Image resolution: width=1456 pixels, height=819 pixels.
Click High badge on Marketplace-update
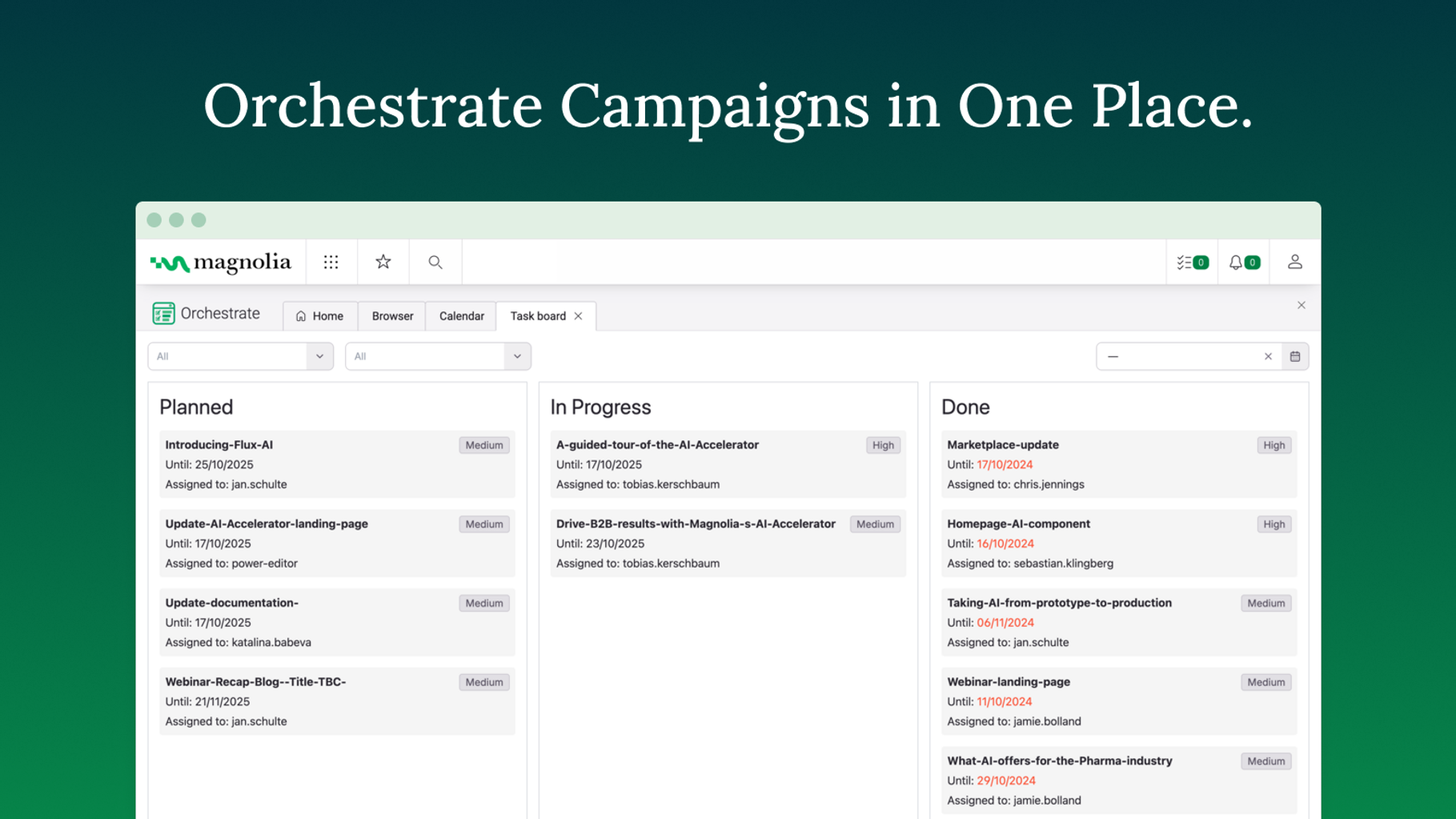1273,445
